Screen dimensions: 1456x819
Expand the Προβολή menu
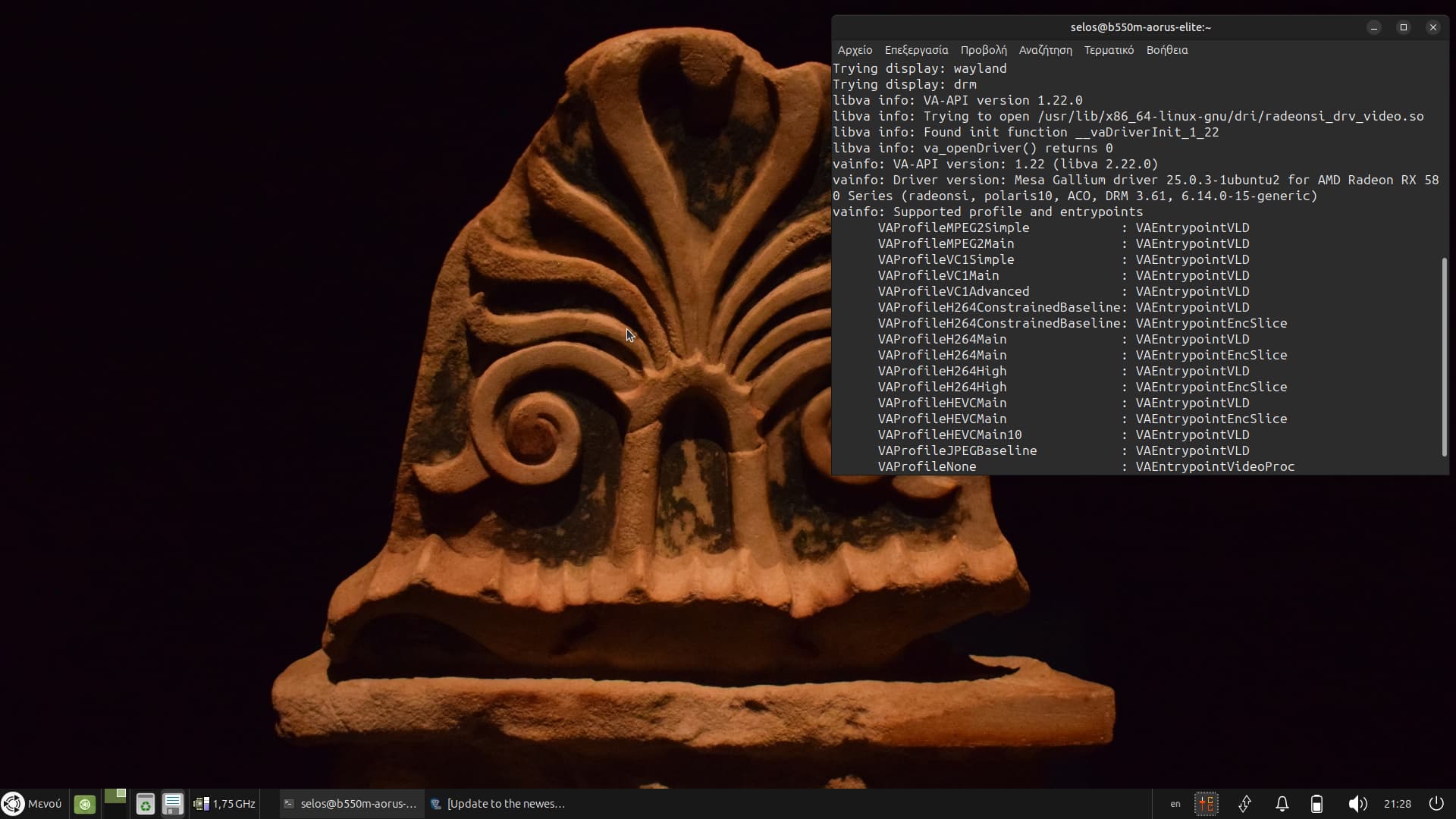pos(984,50)
